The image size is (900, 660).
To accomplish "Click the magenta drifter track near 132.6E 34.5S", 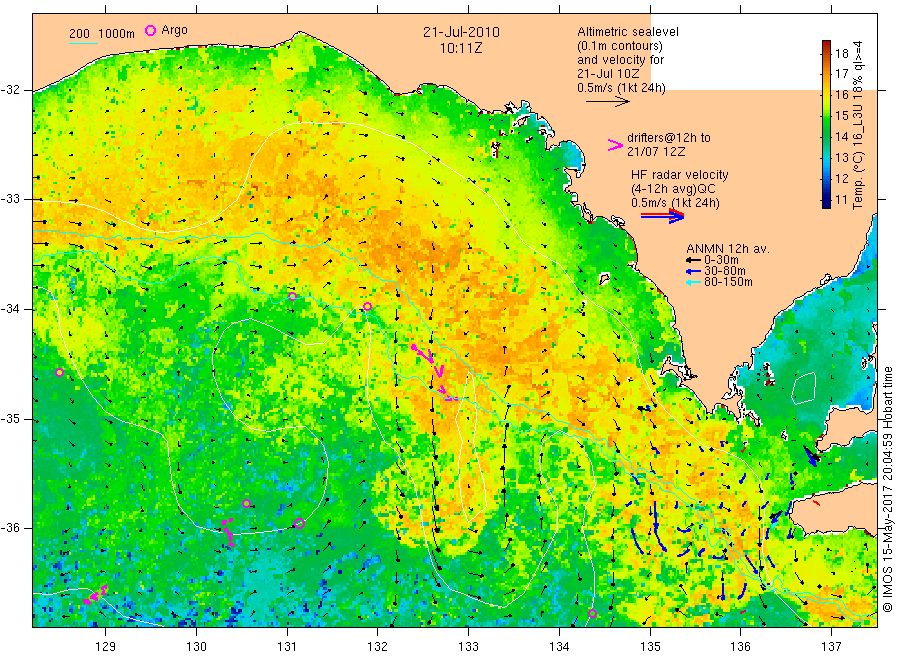I will (434, 370).
